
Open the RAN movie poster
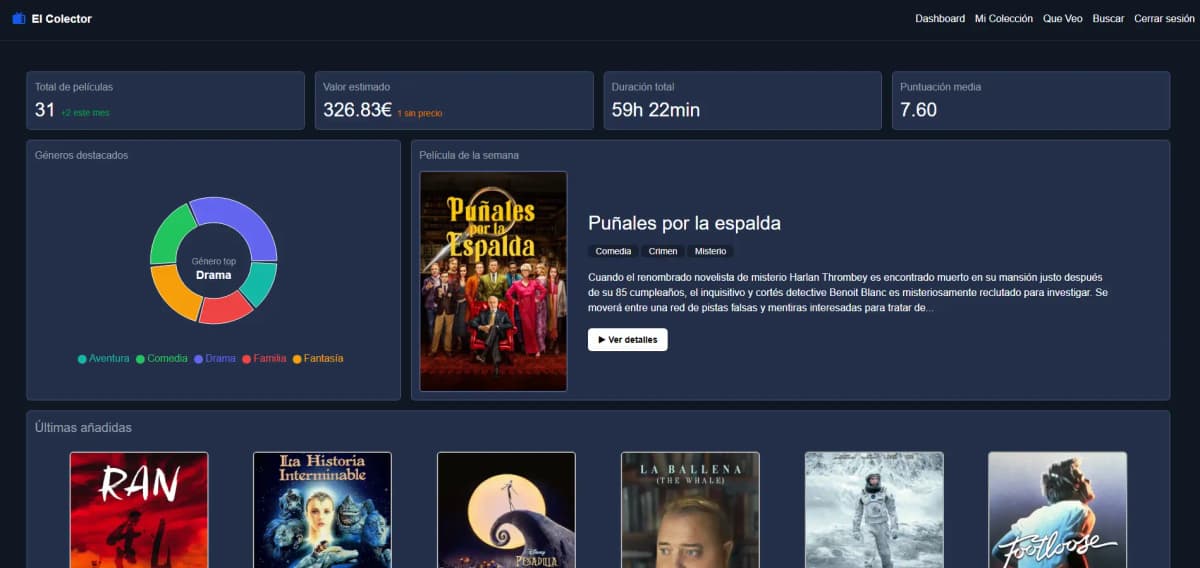pos(139,510)
